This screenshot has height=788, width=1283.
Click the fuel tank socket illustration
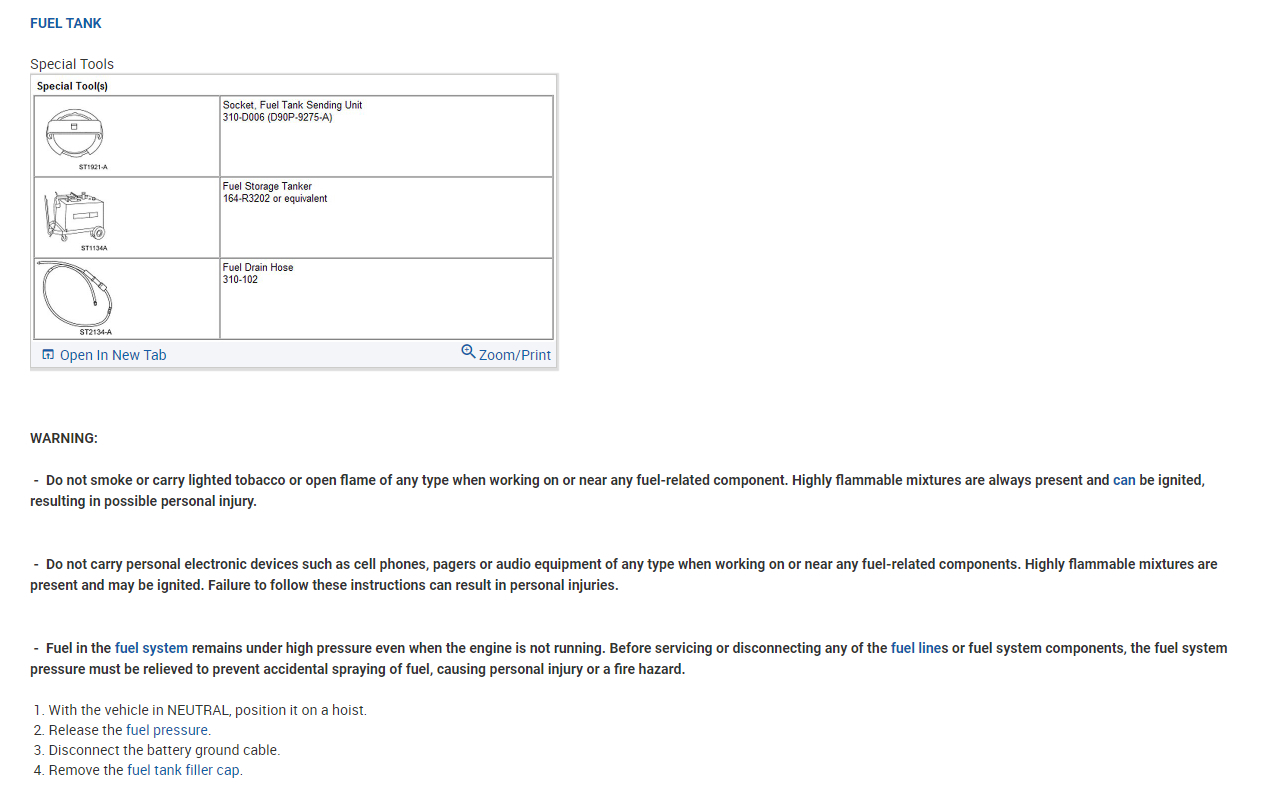[74, 133]
